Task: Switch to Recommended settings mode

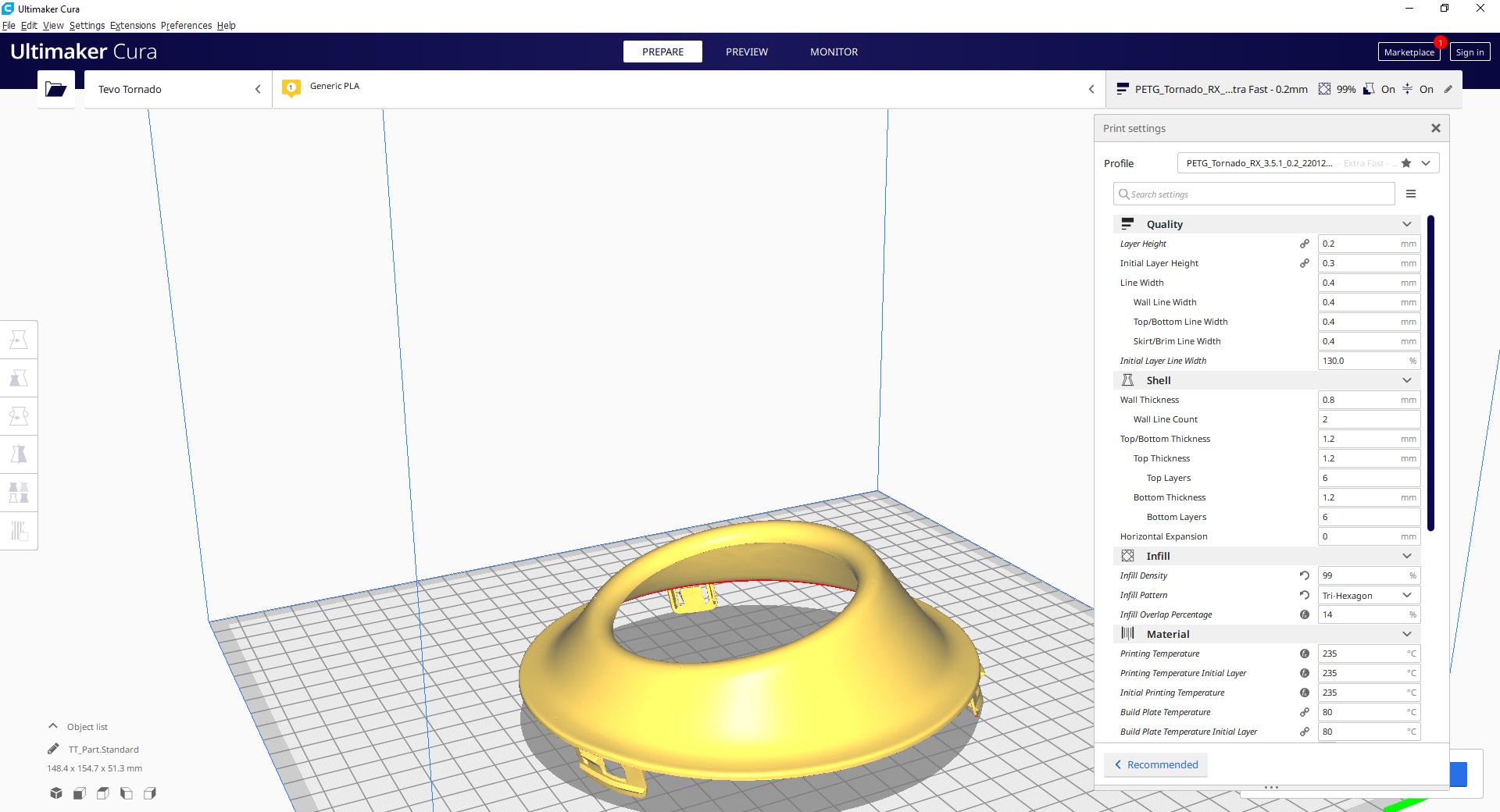Action: [1155, 764]
